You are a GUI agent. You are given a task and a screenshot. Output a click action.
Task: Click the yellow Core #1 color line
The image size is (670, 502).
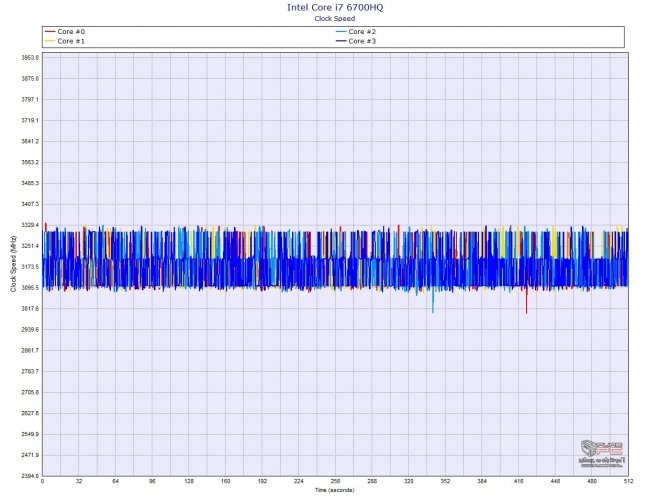tap(50, 41)
